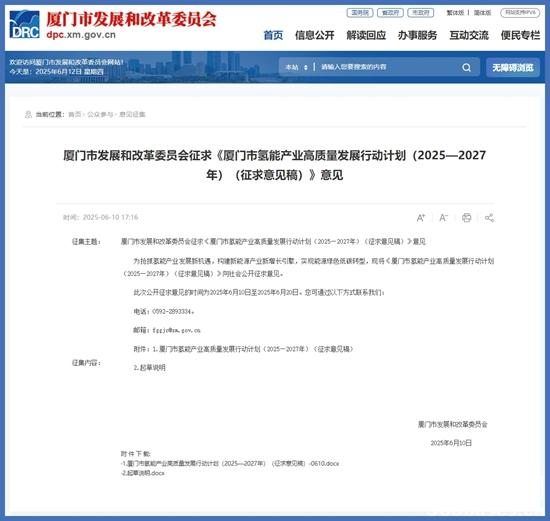
Task: Download the 行动计划 征求意见稿 docx attachment
Action: click(x=230, y=463)
